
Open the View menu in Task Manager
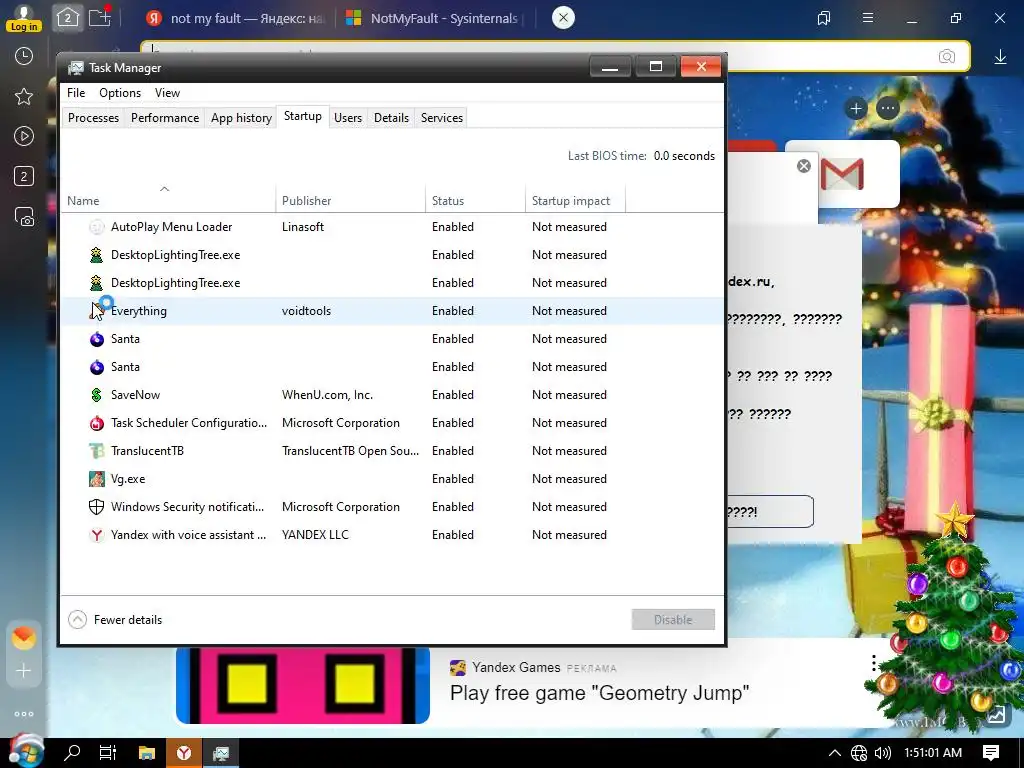tap(167, 93)
